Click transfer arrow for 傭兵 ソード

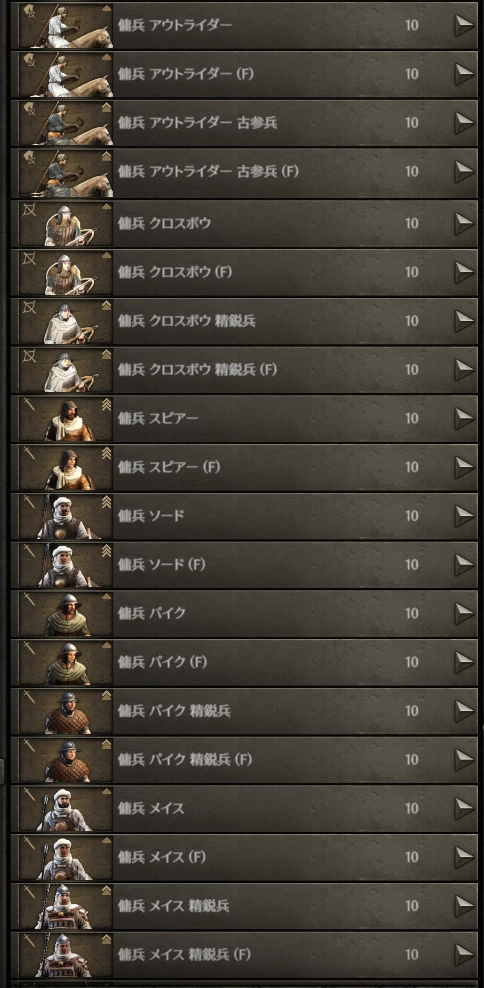pos(464,516)
